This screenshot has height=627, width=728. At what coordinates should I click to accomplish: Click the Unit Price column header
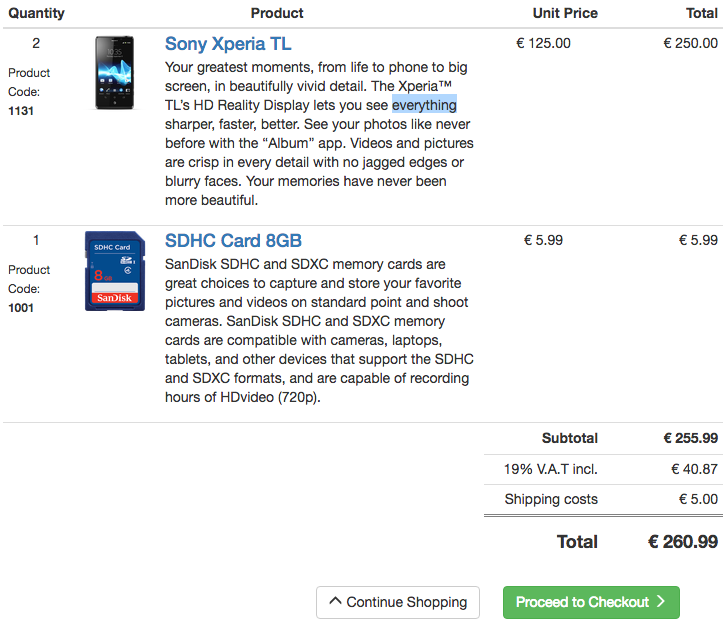pyautogui.click(x=565, y=13)
